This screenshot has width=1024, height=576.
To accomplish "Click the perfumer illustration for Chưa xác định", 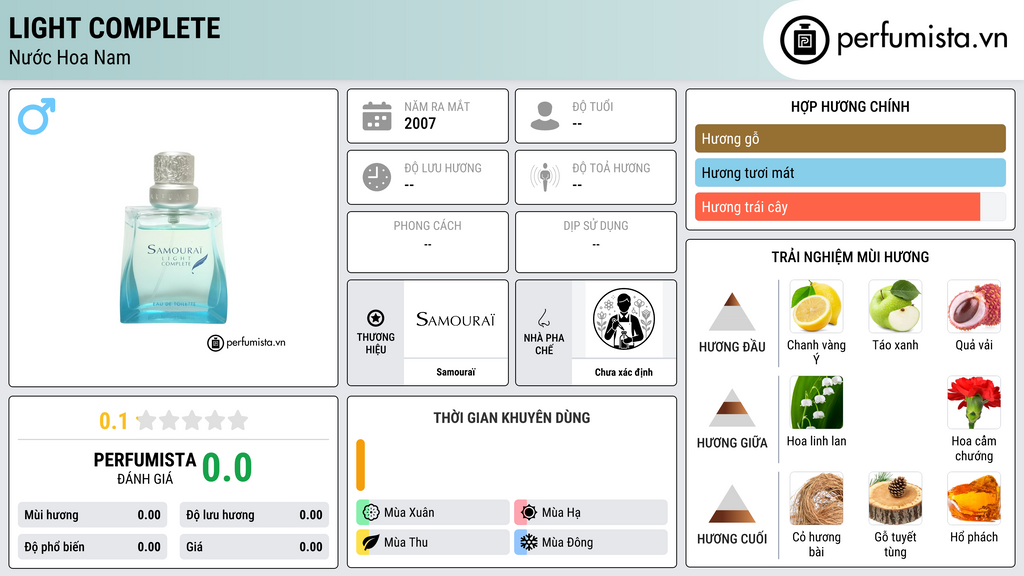I will pos(624,319).
